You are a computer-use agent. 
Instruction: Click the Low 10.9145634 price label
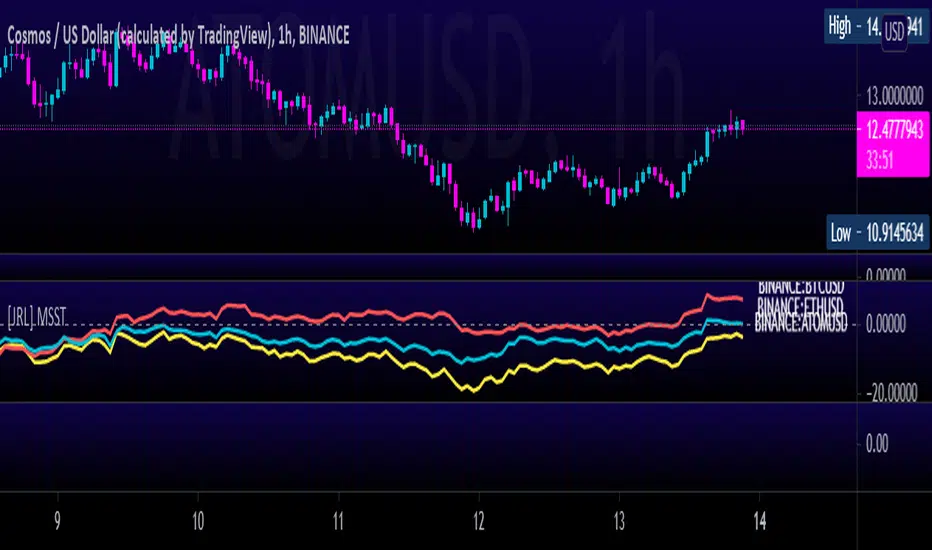click(877, 232)
